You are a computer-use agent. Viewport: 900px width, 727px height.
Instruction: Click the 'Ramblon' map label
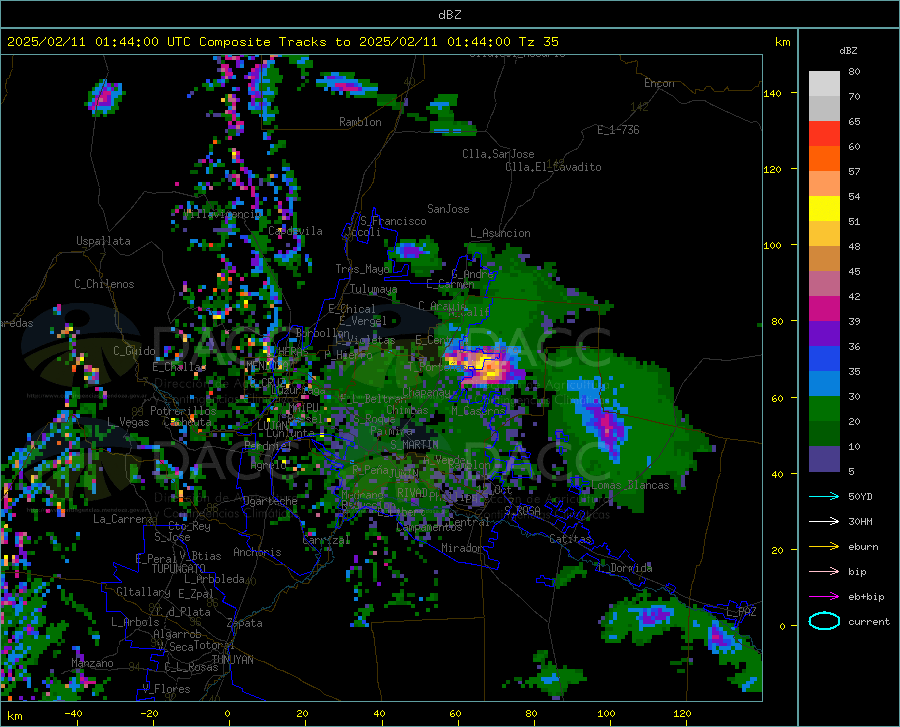coord(360,122)
